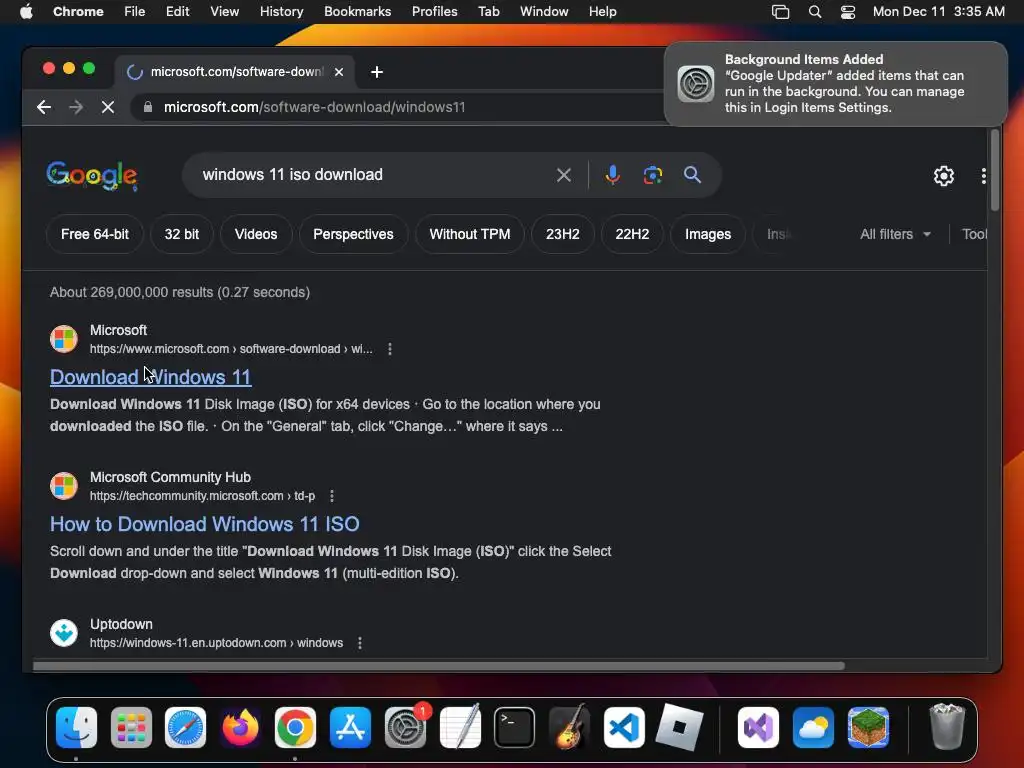1024x768 pixels.
Task: Launch GarageBand from the dock
Action: point(569,728)
